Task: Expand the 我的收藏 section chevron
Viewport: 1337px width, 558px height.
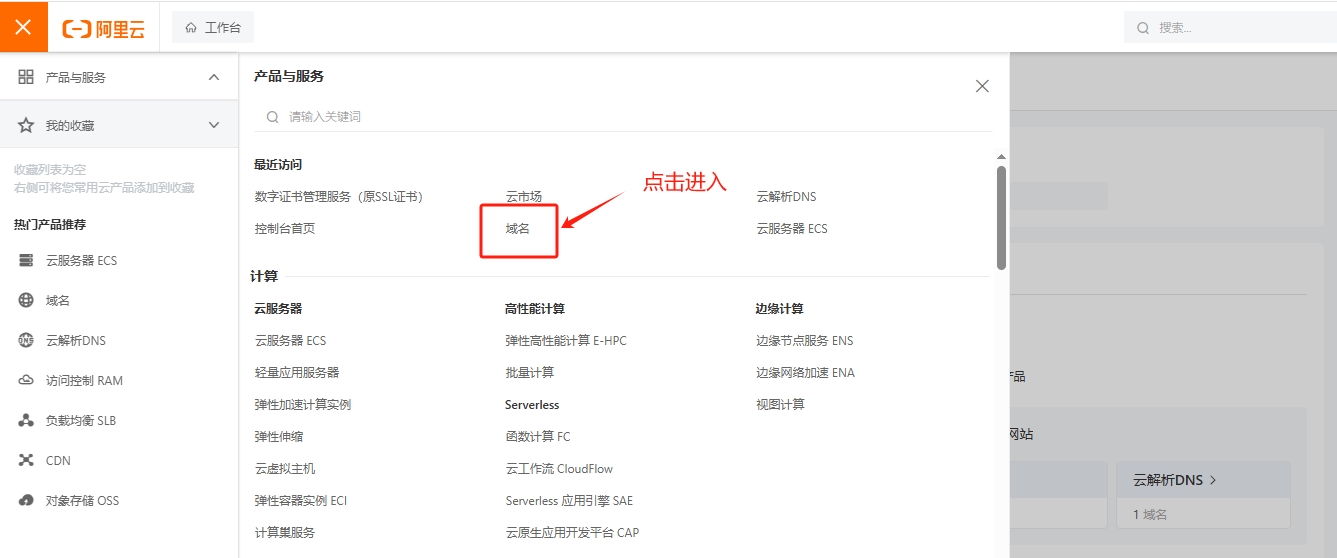Action: pos(214,125)
